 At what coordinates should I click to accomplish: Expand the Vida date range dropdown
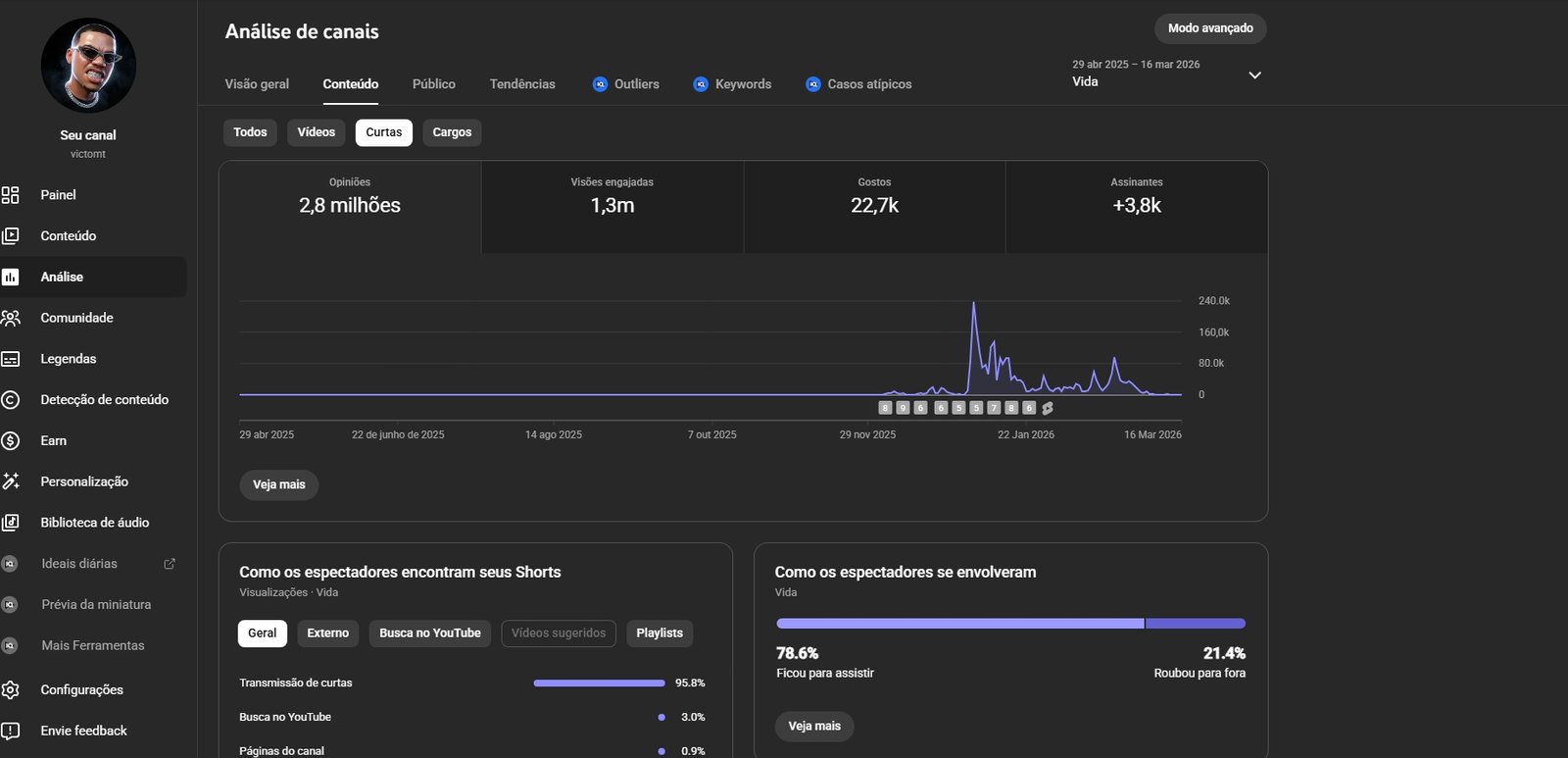tap(1253, 76)
